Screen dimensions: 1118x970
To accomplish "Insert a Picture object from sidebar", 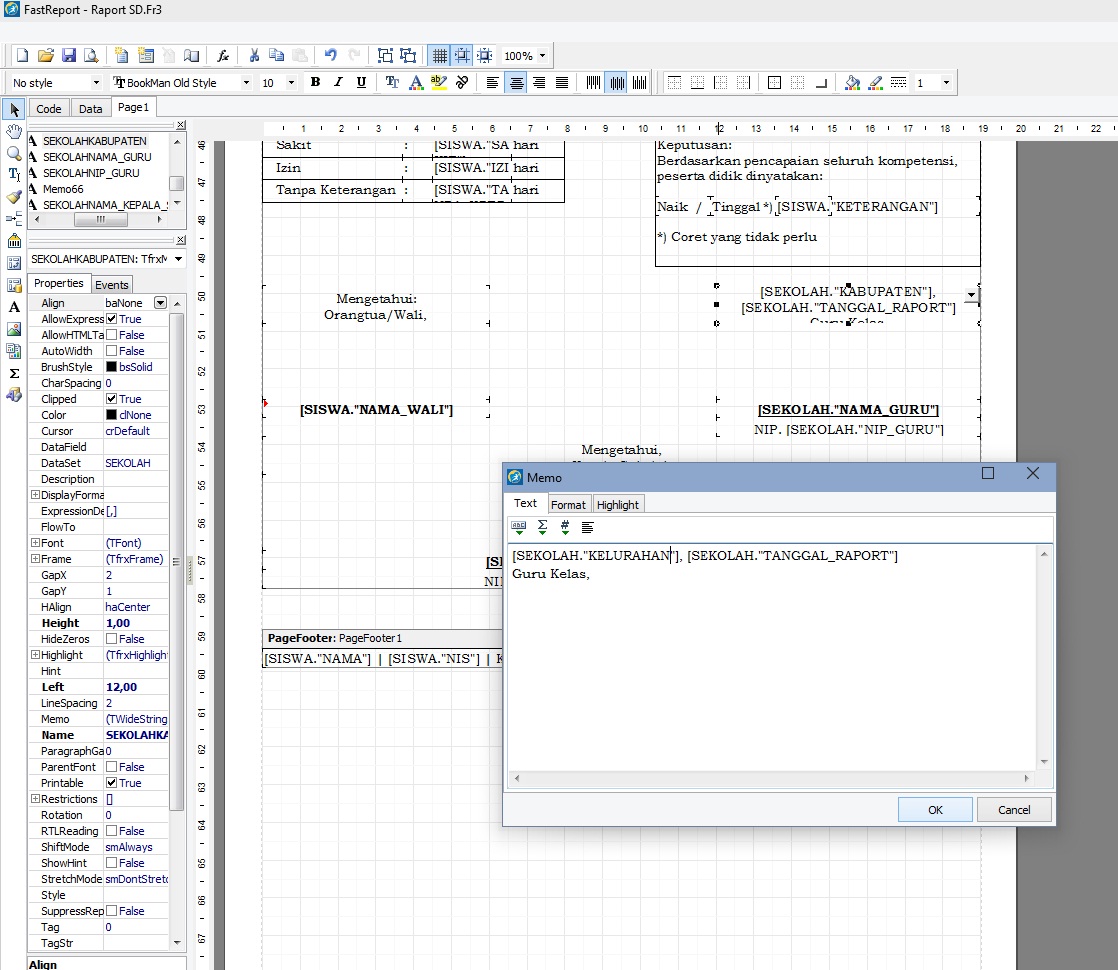I will 14,329.
